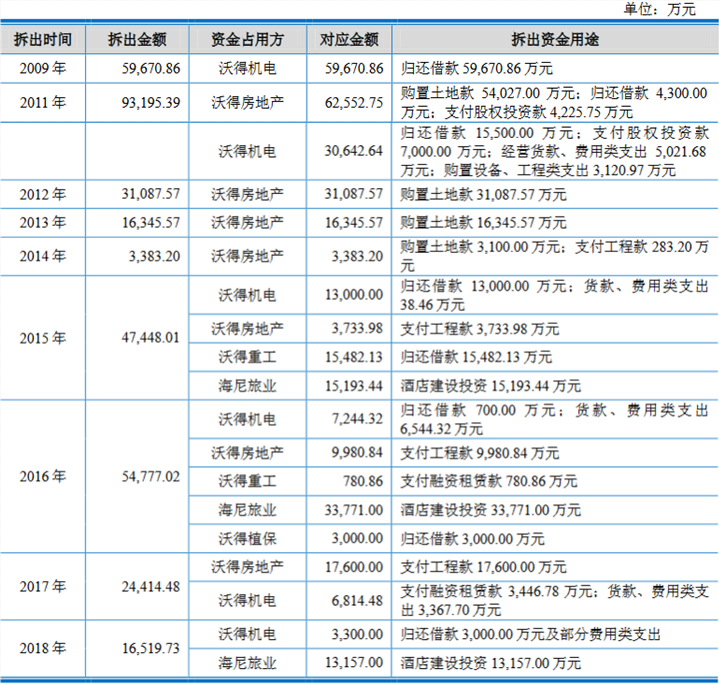Viewport: 719px width, 684px height.
Task: Click the value 30,642.64
Action: pos(354,151)
